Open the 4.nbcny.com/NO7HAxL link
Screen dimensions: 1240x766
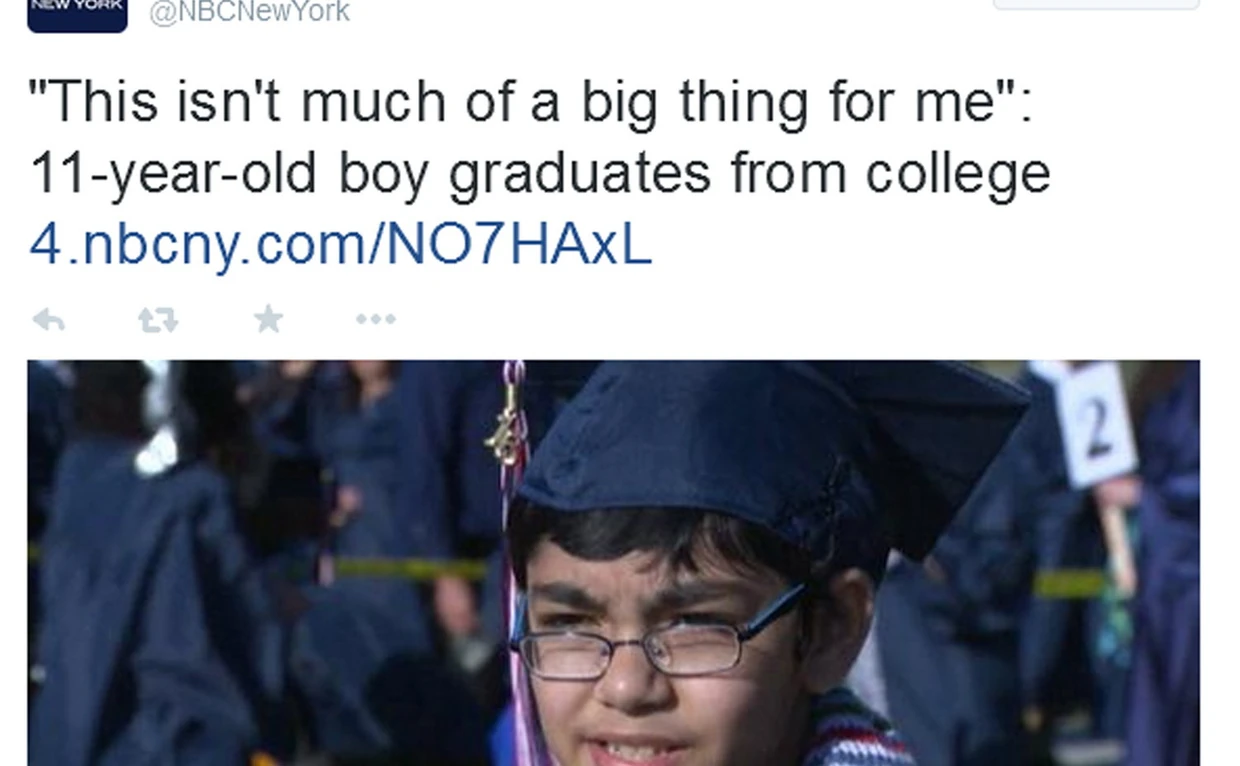[x=340, y=245]
